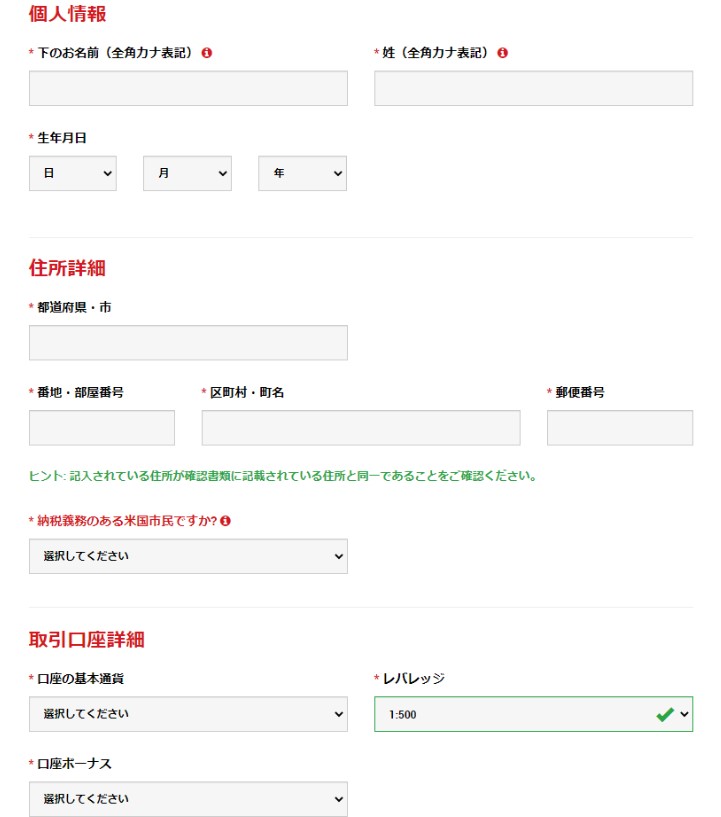Click info icon next to 姓 label
The width and height of the screenshot is (721, 817).
coord(502,53)
